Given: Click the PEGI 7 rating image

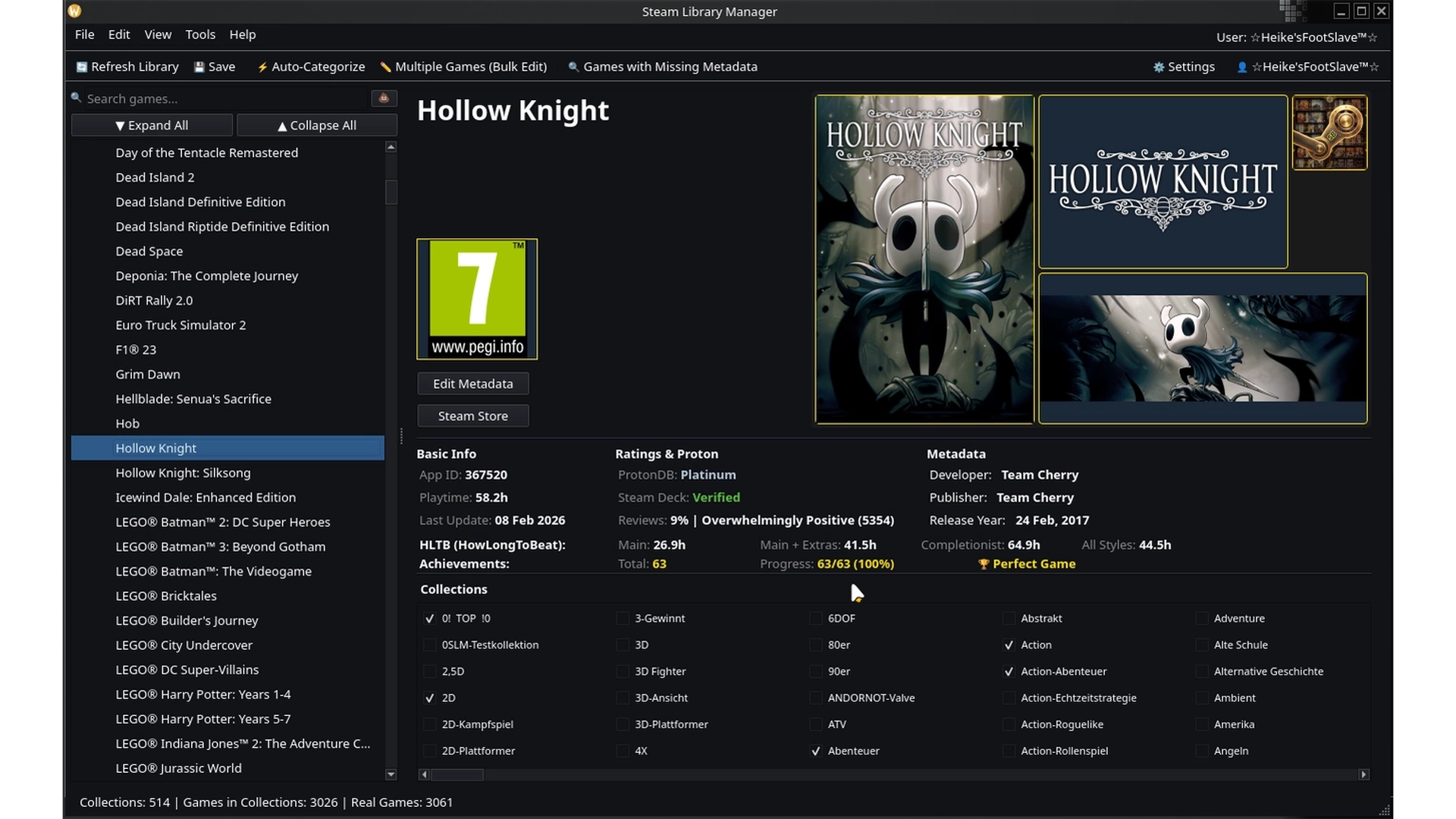Looking at the screenshot, I should [477, 299].
